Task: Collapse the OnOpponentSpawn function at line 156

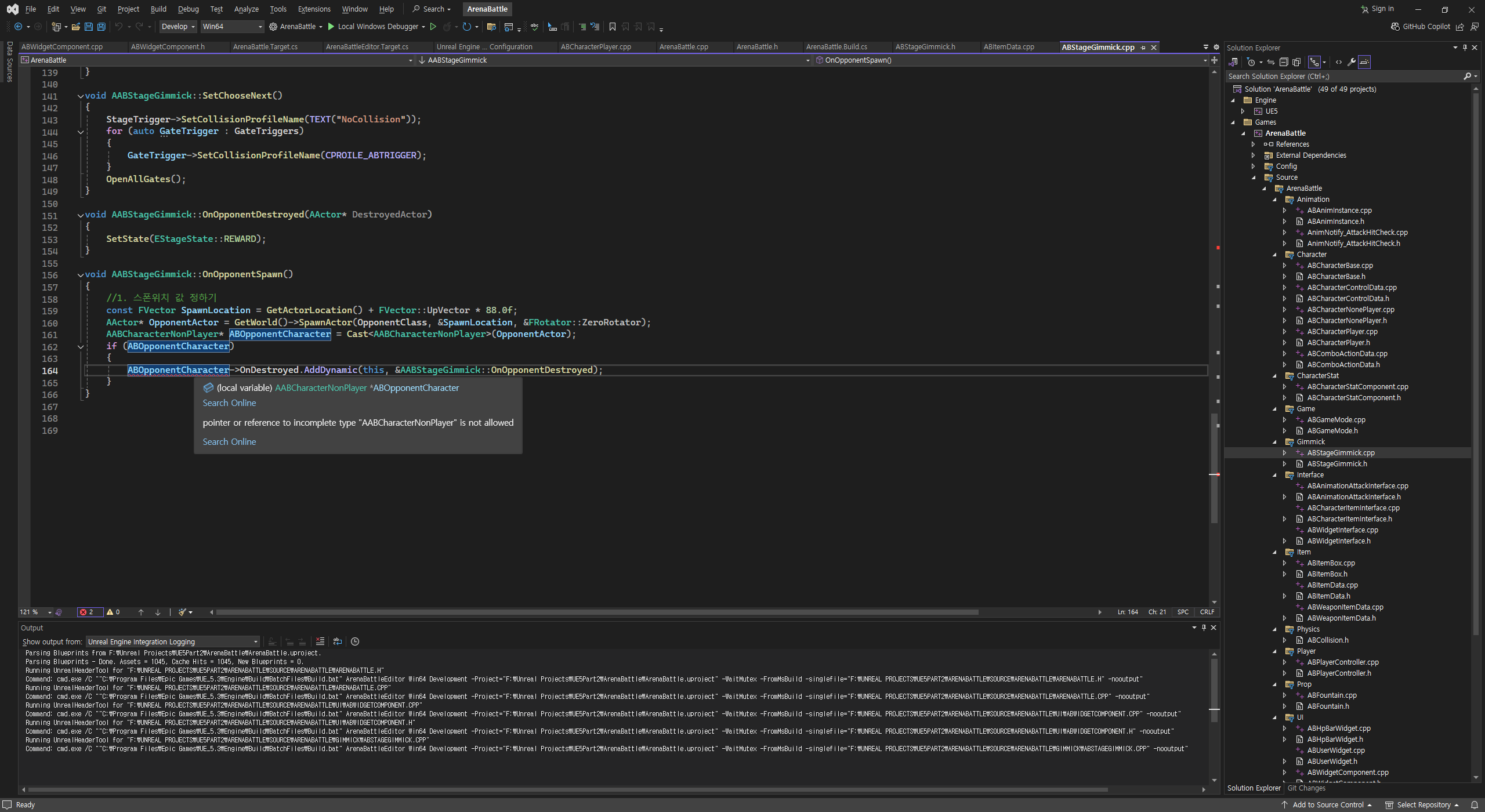Action: [x=80, y=275]
